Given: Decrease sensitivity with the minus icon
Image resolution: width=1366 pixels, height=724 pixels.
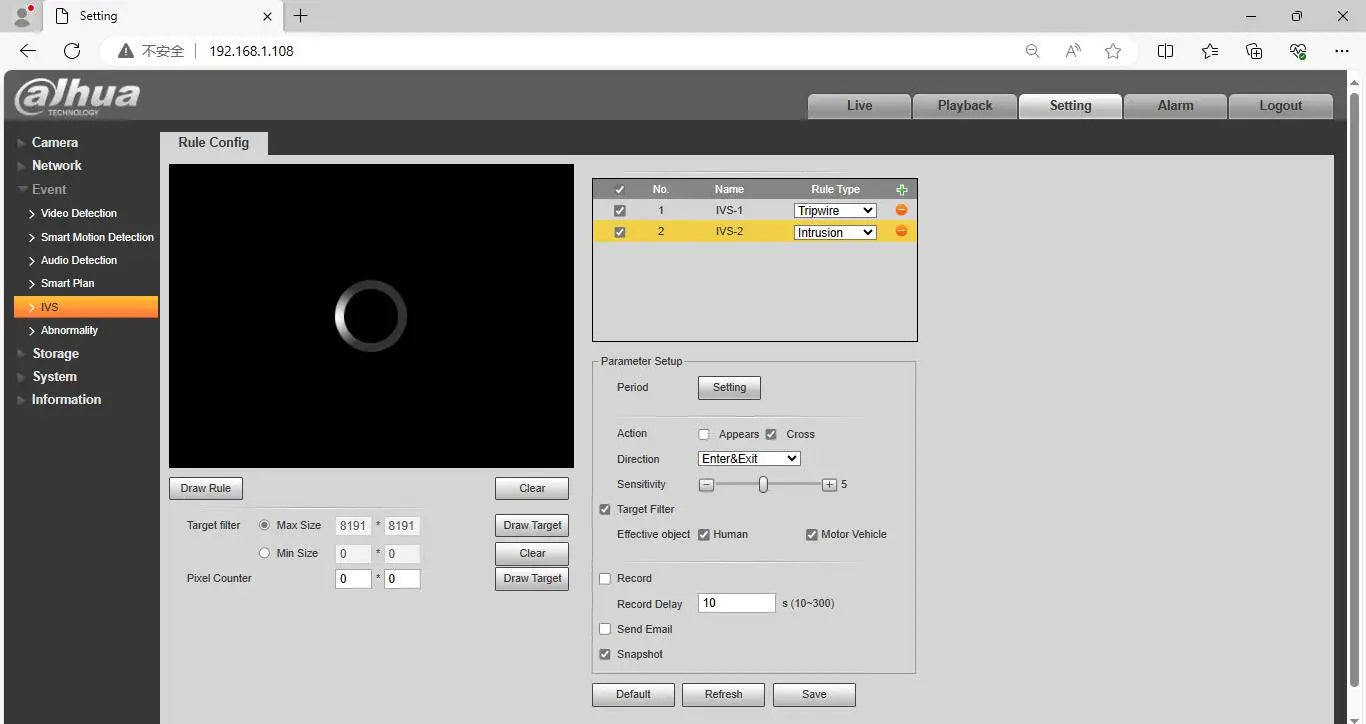Looking at the screenshot, I should coord(706,484).
